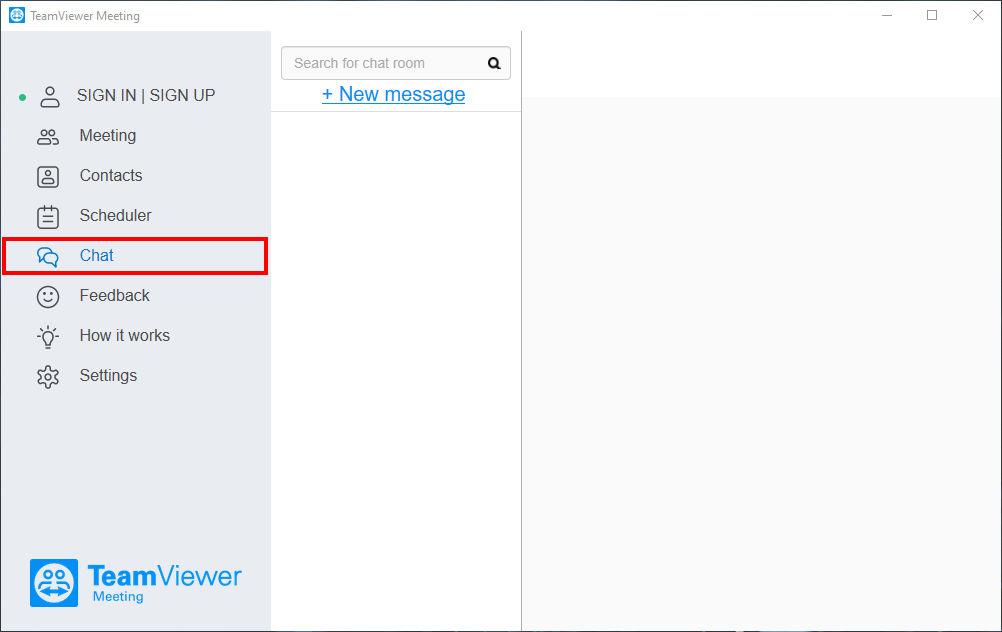This screenshot has height=632, width=1002.
Task: Close the TeamViewer Meeting window
Action: 978,15
